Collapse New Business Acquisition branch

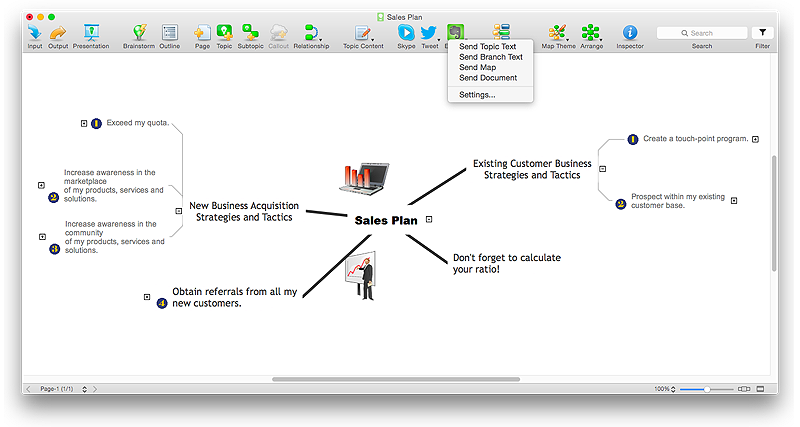coord(179,211)
